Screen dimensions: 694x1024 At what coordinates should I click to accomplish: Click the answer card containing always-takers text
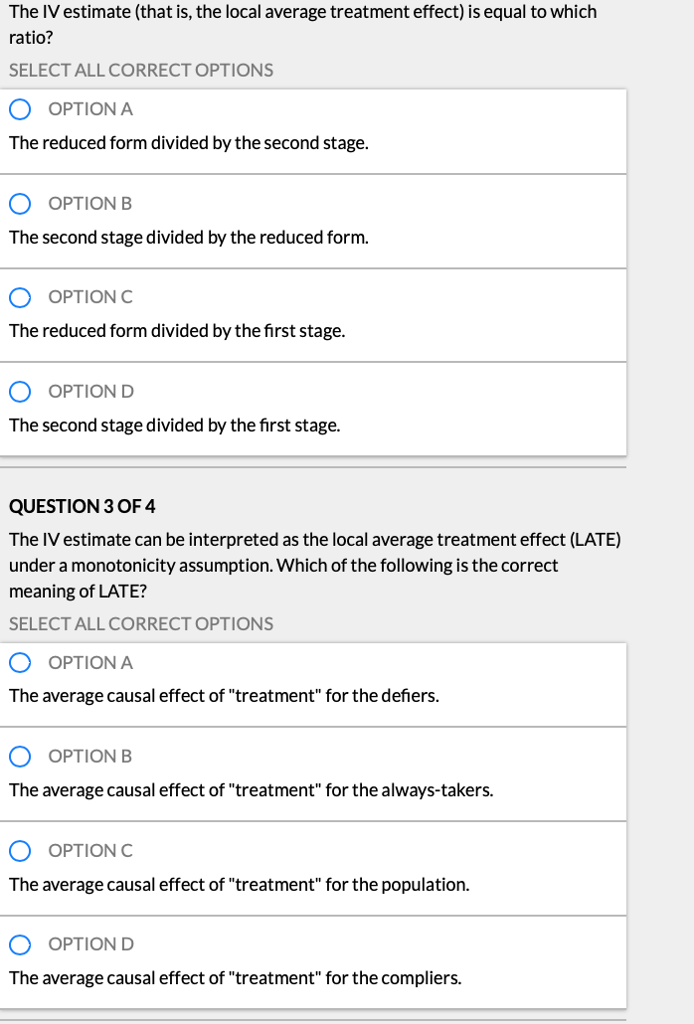coord(314,773)
